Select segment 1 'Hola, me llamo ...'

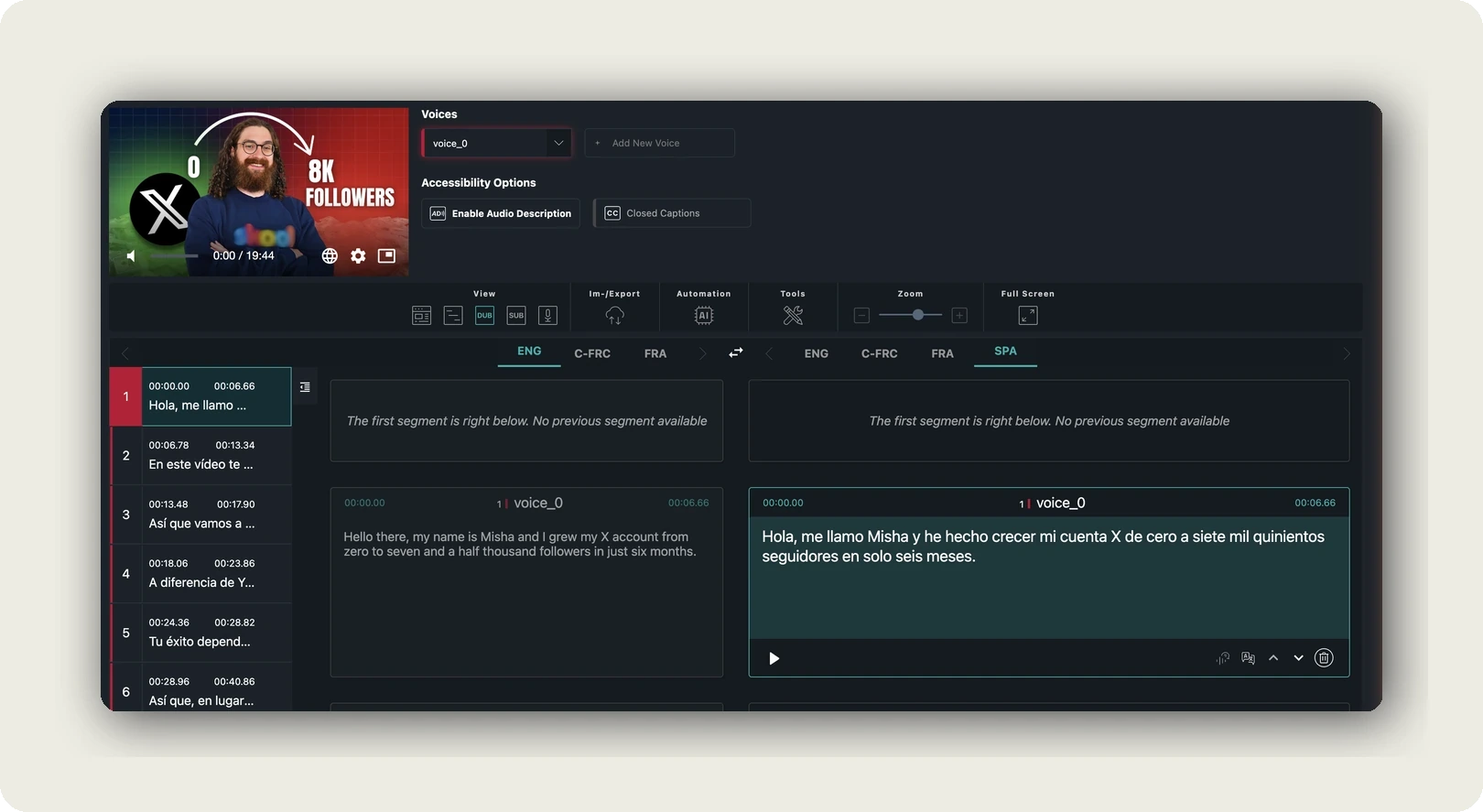[200, 396]
